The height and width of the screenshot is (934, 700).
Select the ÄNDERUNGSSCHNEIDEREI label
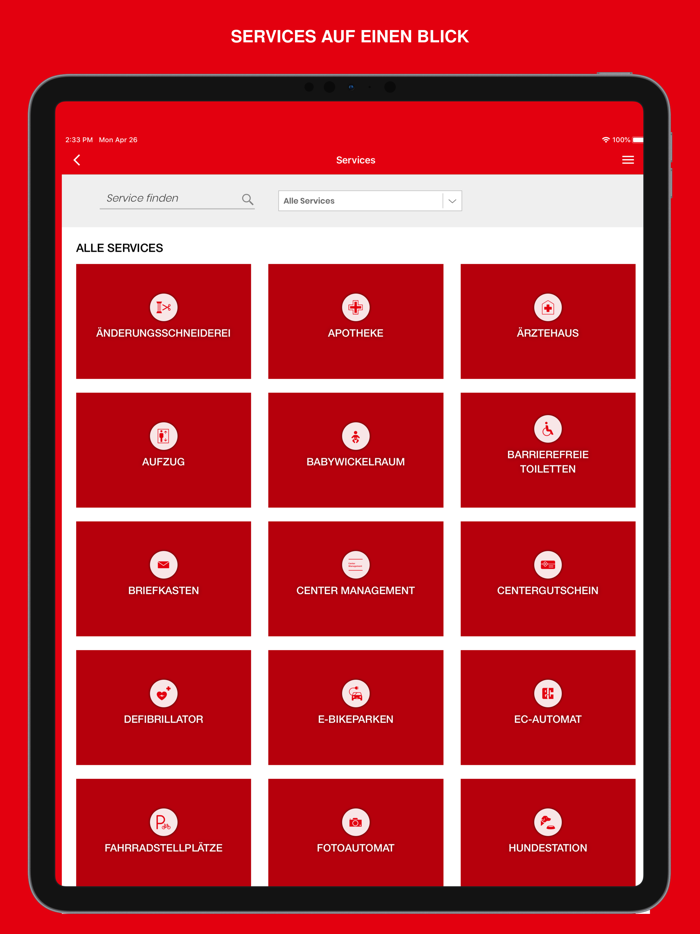click(163, 333)
